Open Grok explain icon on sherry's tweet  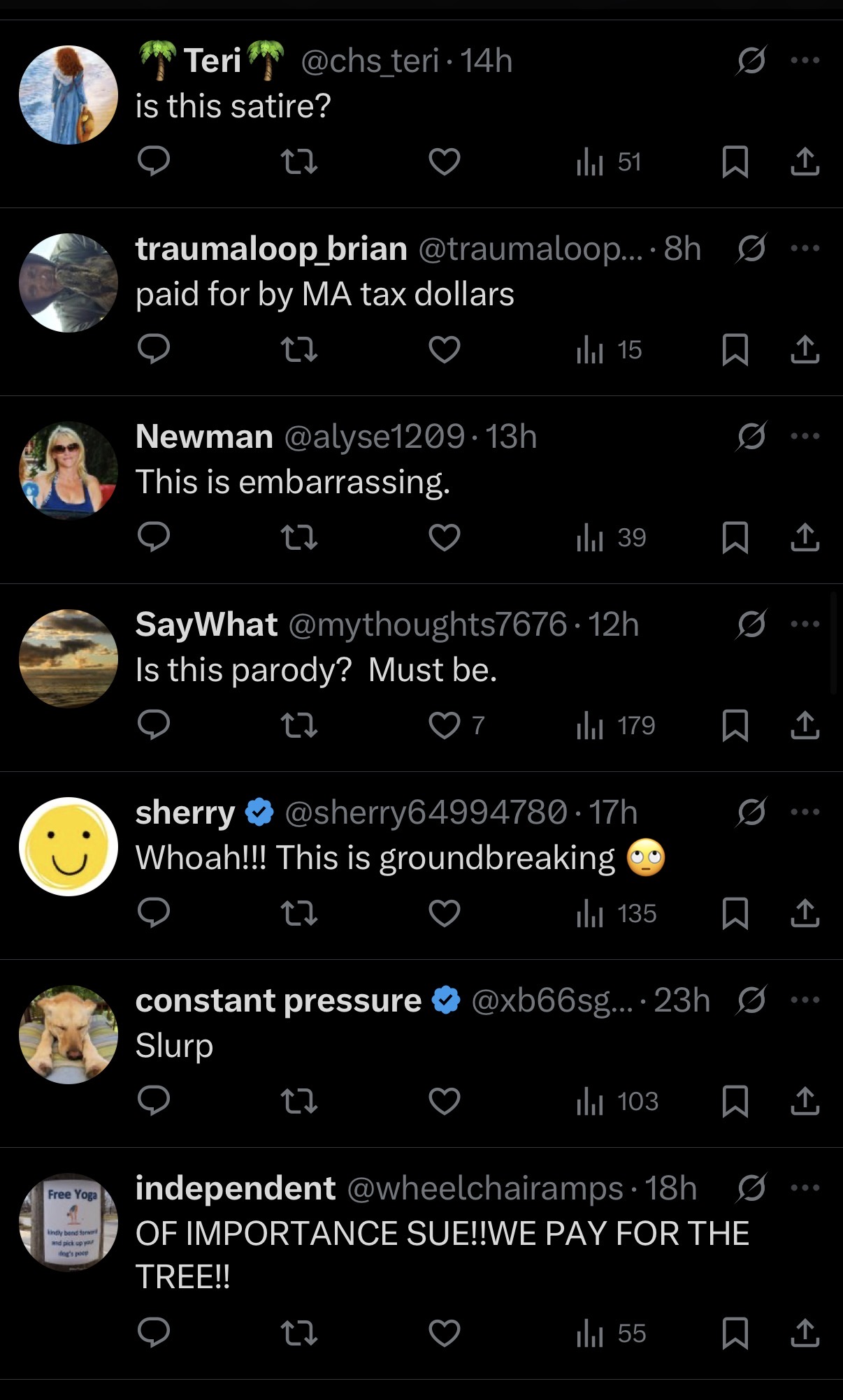pos(751,812)
